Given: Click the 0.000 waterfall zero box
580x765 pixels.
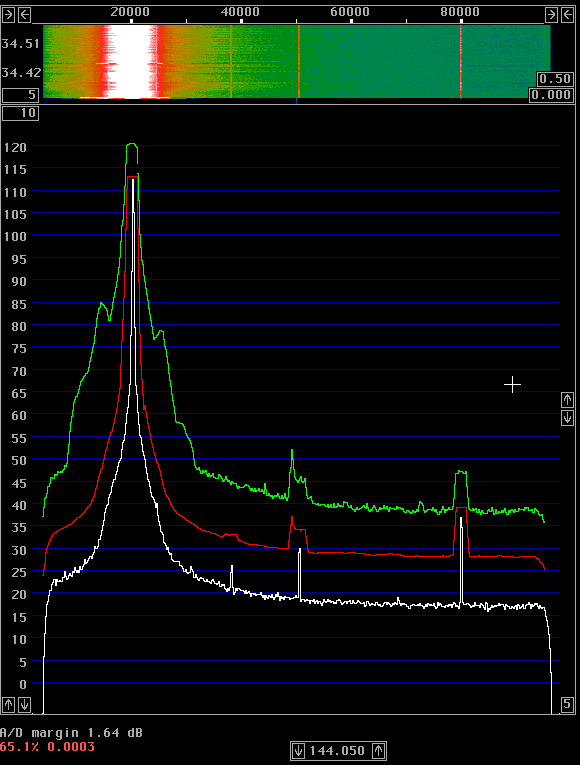Looking at the screenshot, I should coord(551,95).
